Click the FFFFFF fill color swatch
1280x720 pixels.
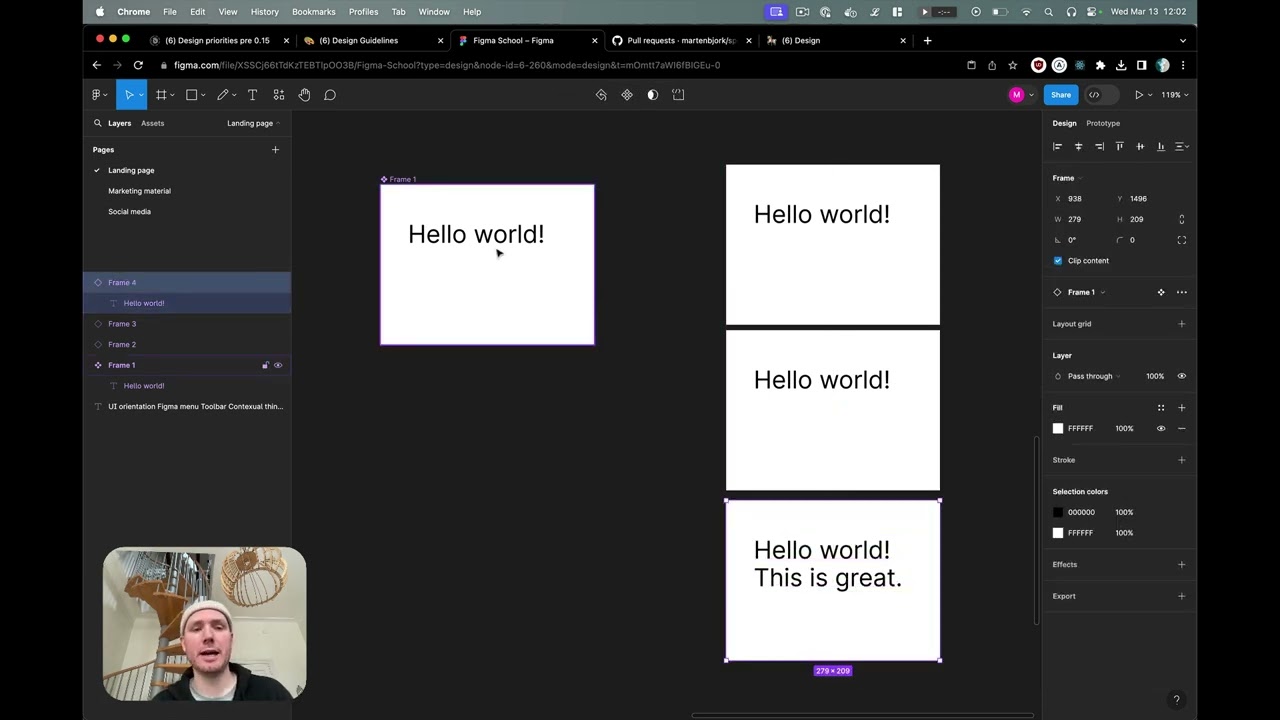1058,428
